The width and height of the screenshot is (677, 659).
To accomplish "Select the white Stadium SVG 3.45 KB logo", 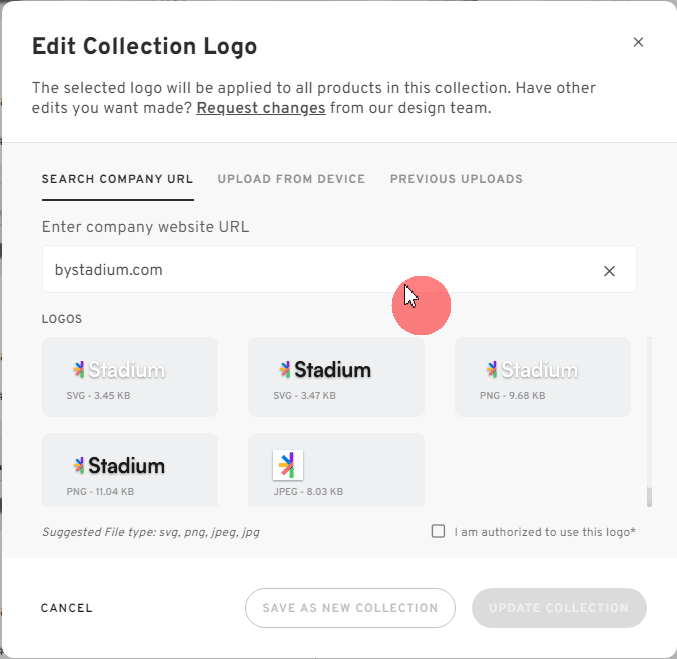I will point(130,377).
